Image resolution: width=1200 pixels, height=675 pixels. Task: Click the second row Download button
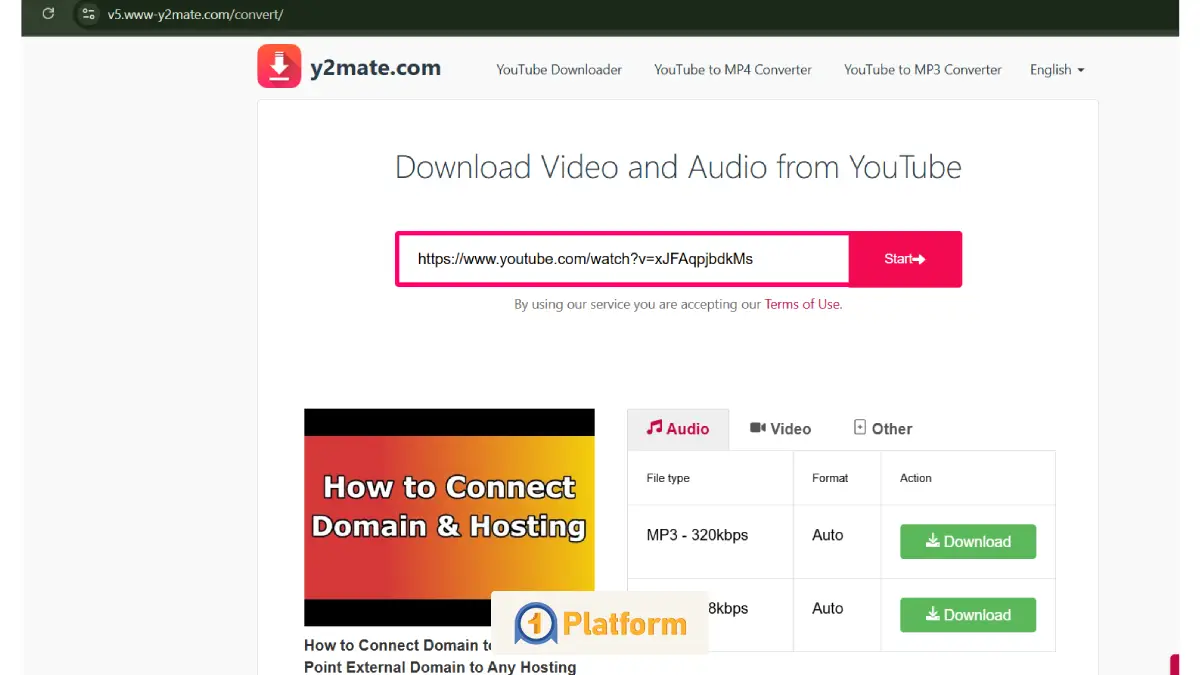pyautogui.click(x=967, y=615)
